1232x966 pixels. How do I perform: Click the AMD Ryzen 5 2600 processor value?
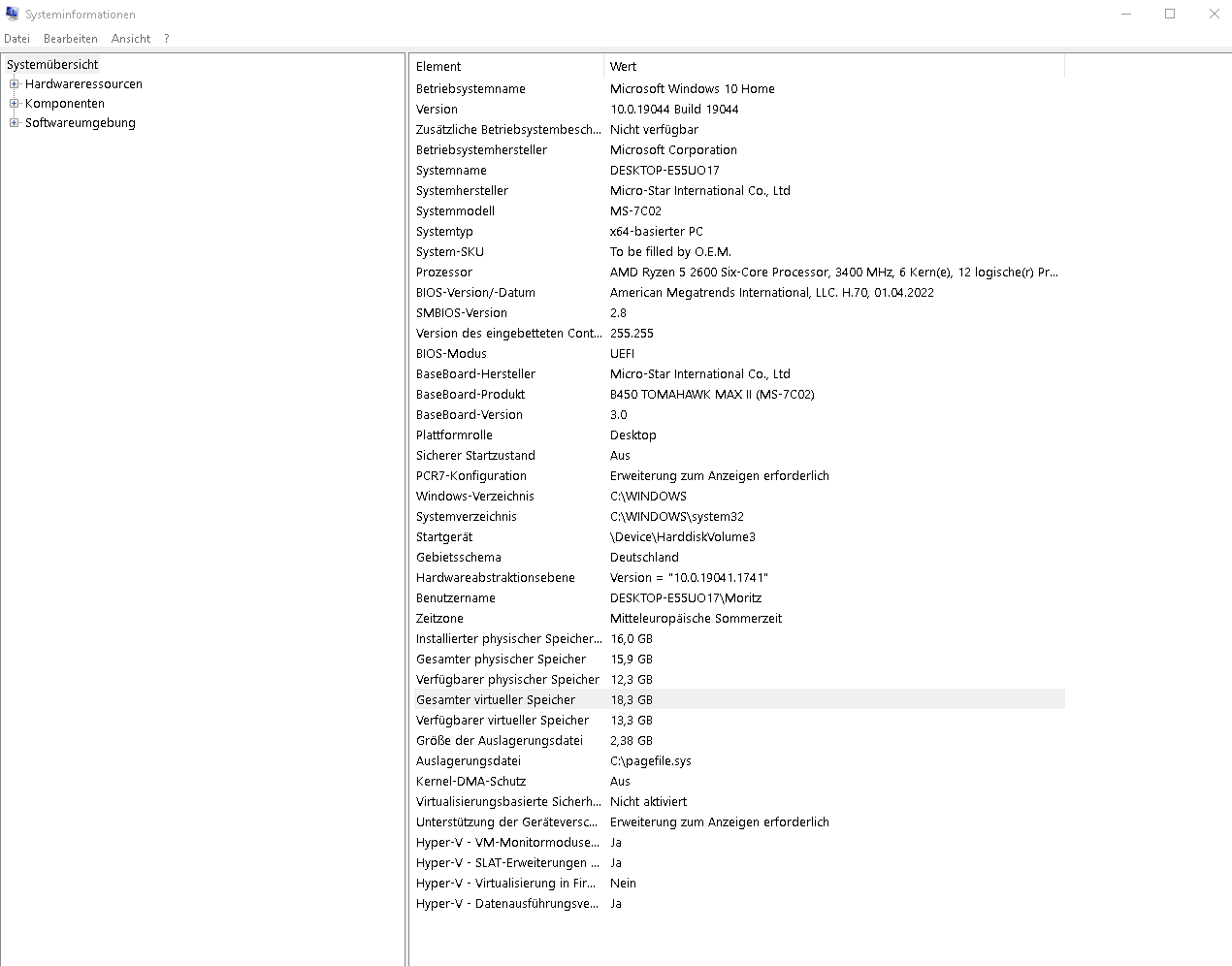click(x=834, y=273)
